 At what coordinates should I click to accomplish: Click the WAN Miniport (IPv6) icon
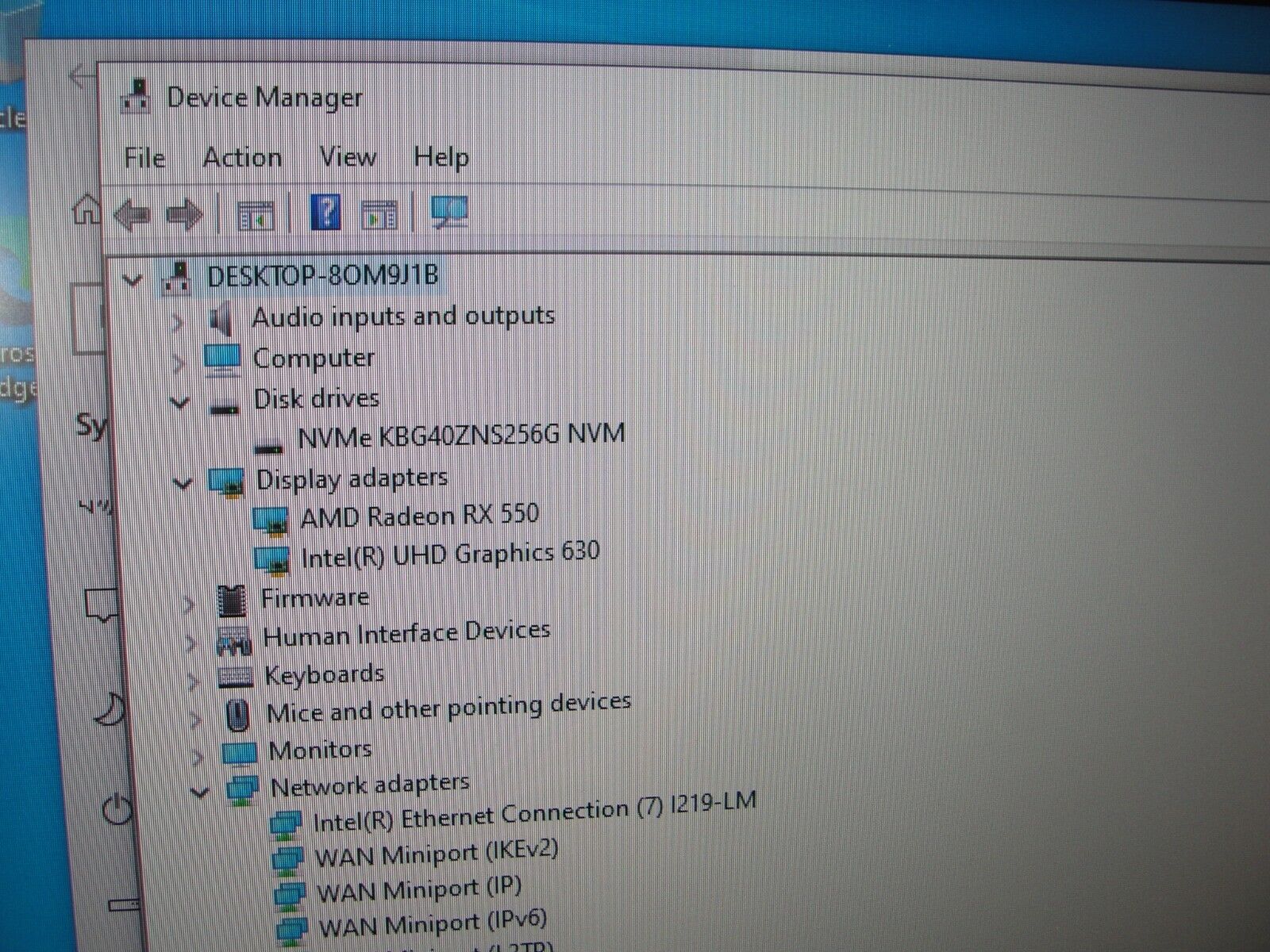291,931
